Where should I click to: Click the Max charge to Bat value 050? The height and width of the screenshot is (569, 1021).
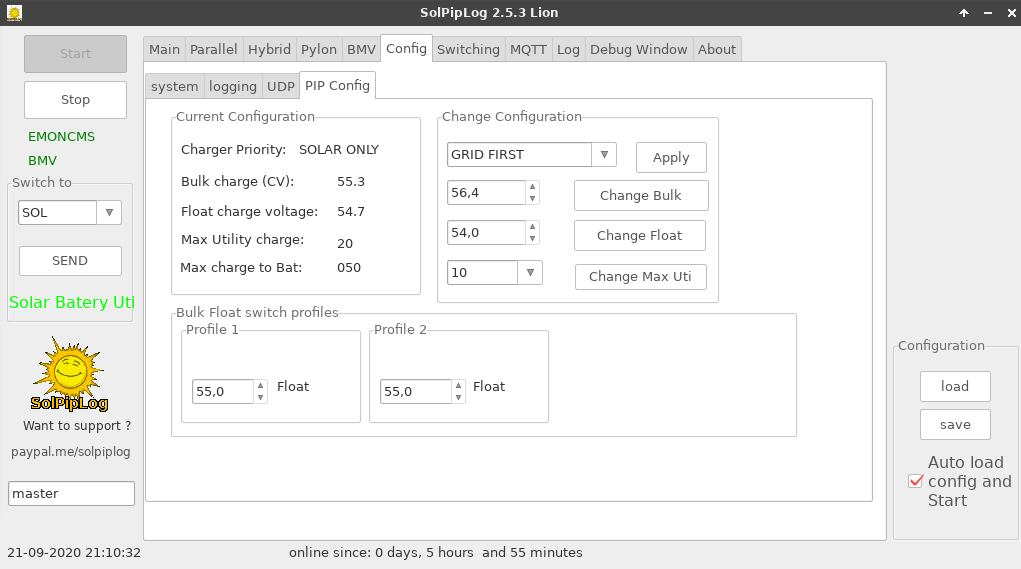pyautogui.click(x=348, y=268)
